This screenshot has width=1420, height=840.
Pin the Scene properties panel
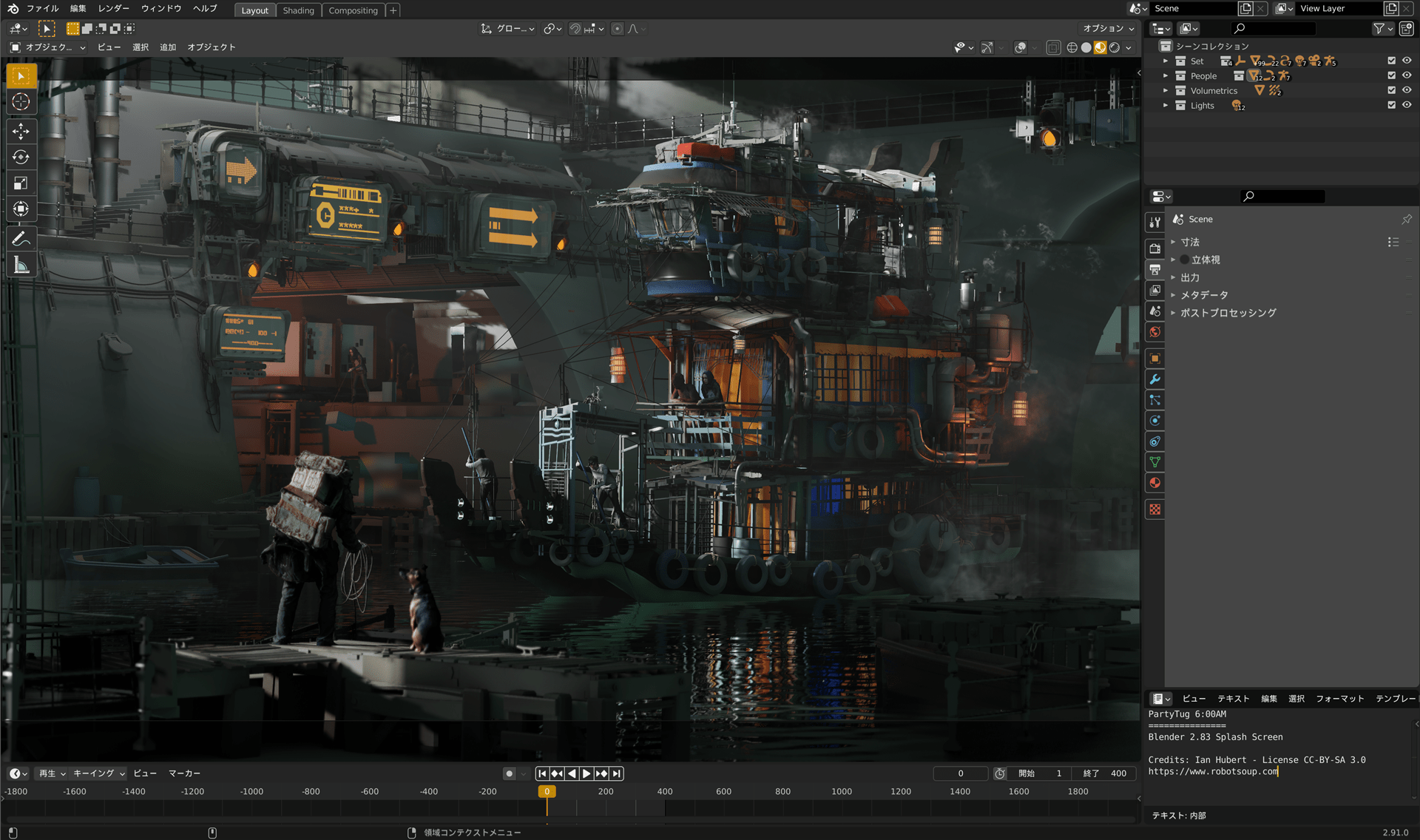(1406, 220)
